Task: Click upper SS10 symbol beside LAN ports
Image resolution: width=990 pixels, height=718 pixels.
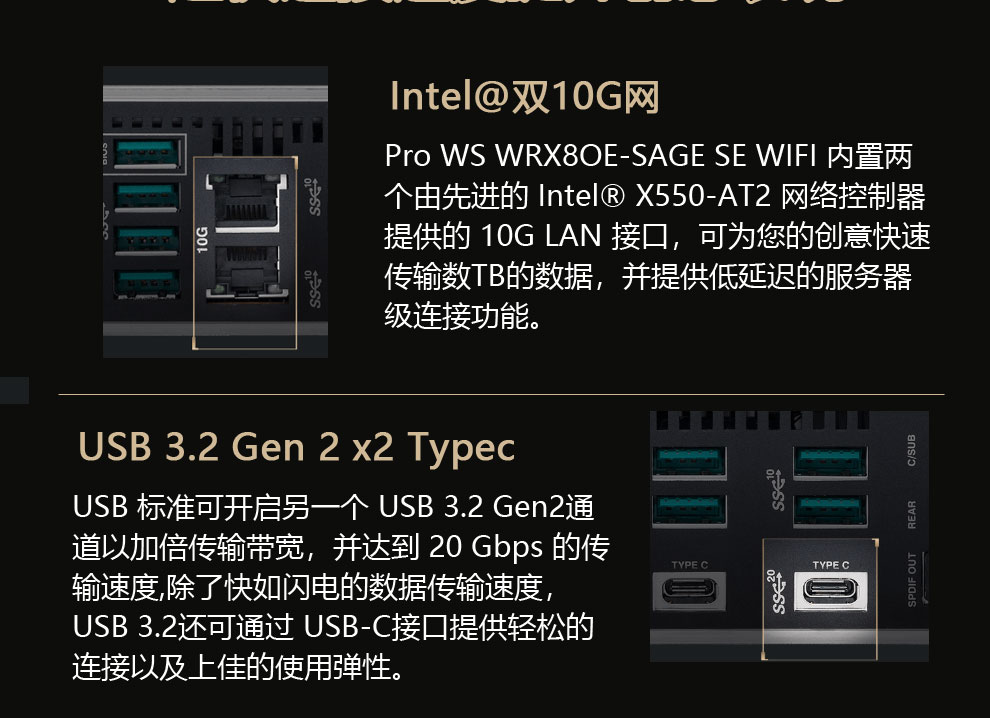Action: pyautogui.click(x=315, y=198)
